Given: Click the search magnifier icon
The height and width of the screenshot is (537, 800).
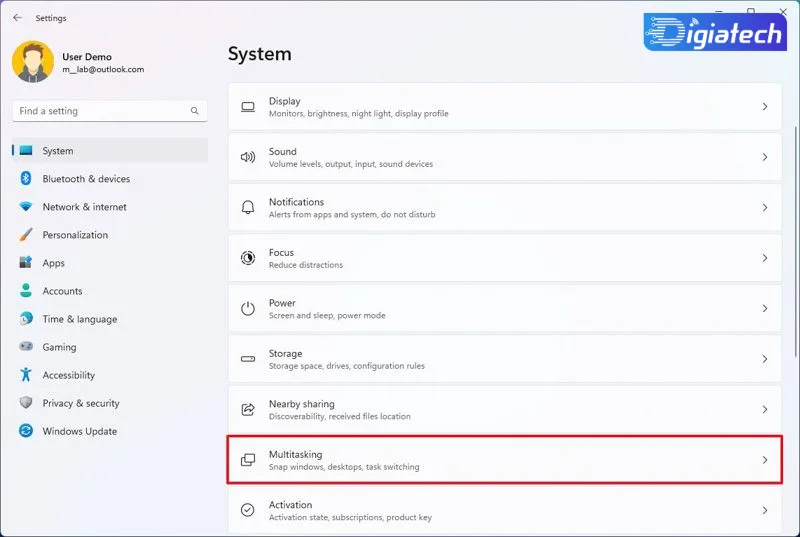Looking at the screenshot, I should (194, 111).
